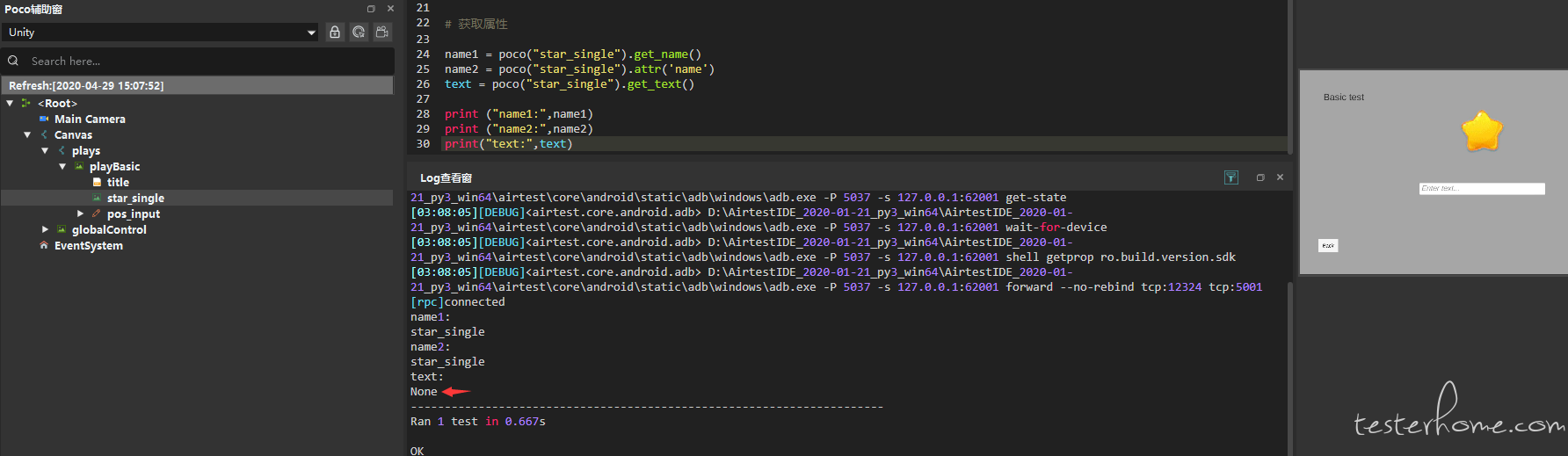
Task: Open the log filter funnel icon
Action: pyautogui.click(x=1231, y=177)
